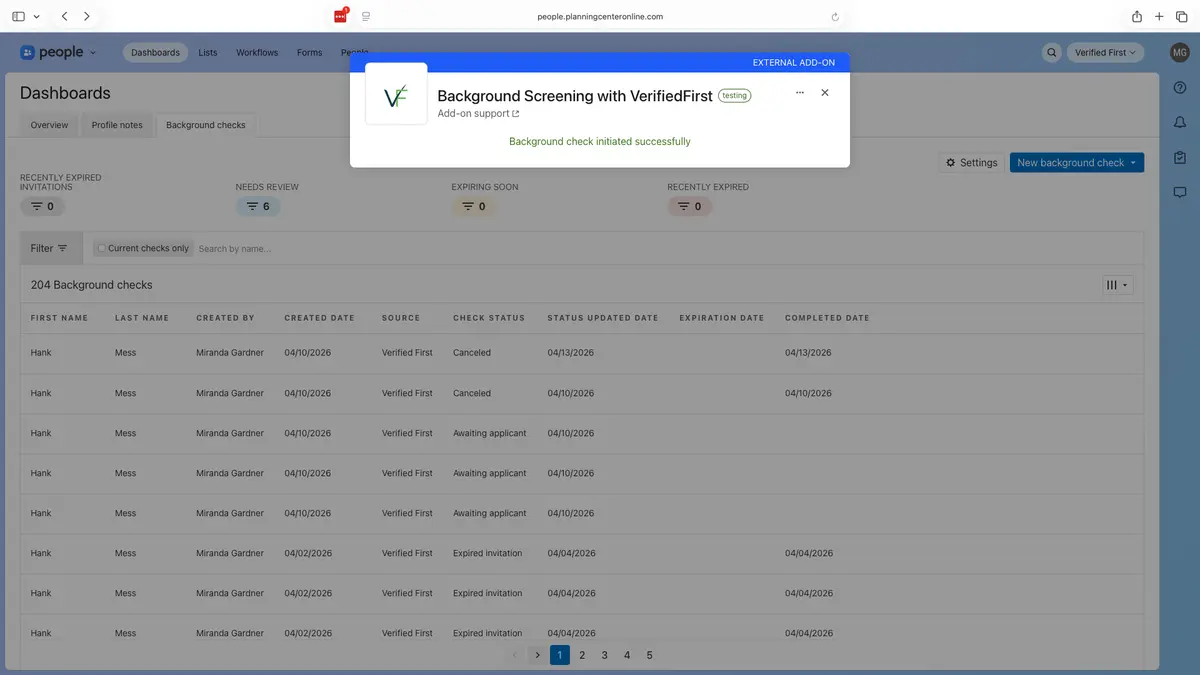
Task: Go to page 5 of results
Action: pyautogui.click(x=650, y=655)
